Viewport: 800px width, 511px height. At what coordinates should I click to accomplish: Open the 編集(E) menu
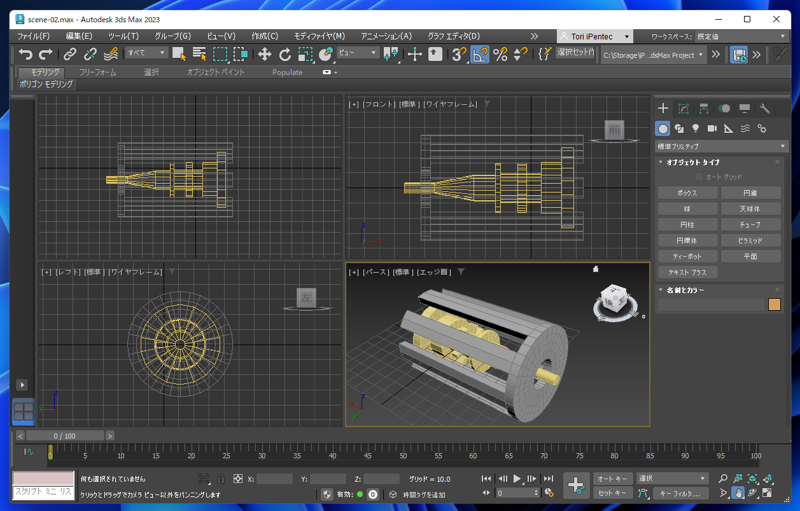click(x=79, y=36)
